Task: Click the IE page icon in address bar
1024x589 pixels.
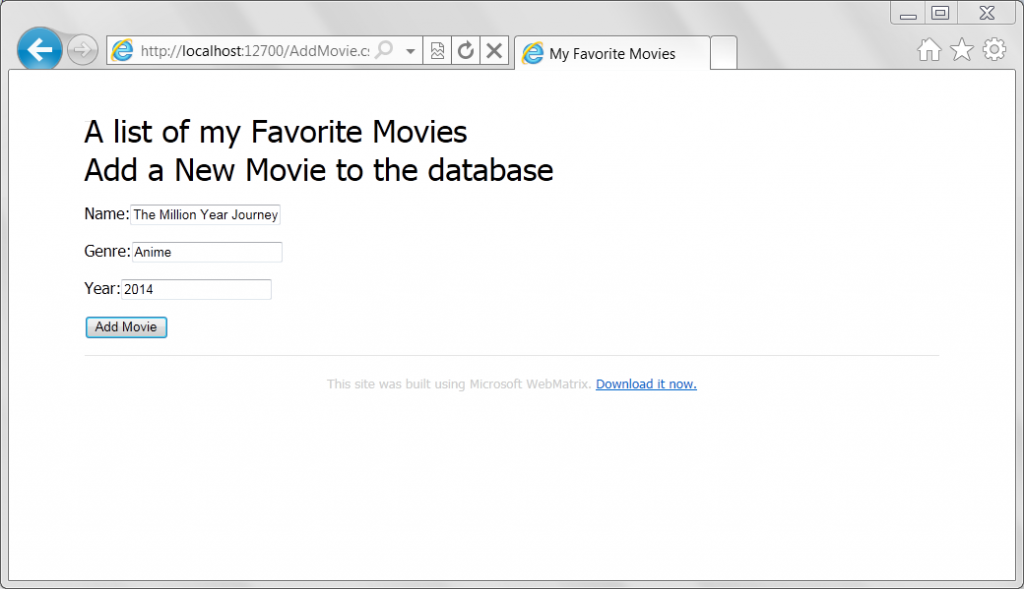Action: click(x=122, y=50)
